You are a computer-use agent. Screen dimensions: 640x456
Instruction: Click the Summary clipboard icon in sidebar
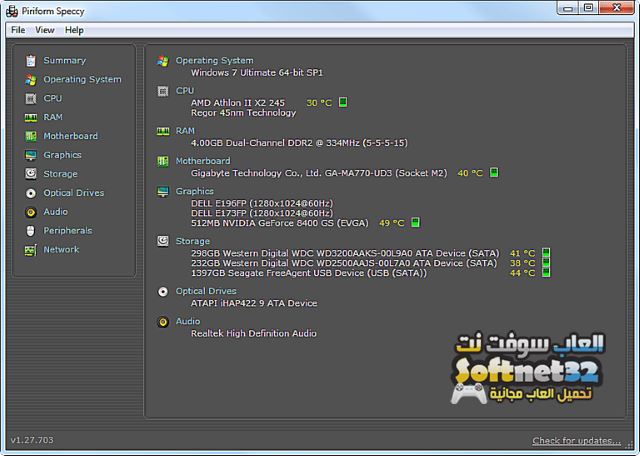click(31, 61)
